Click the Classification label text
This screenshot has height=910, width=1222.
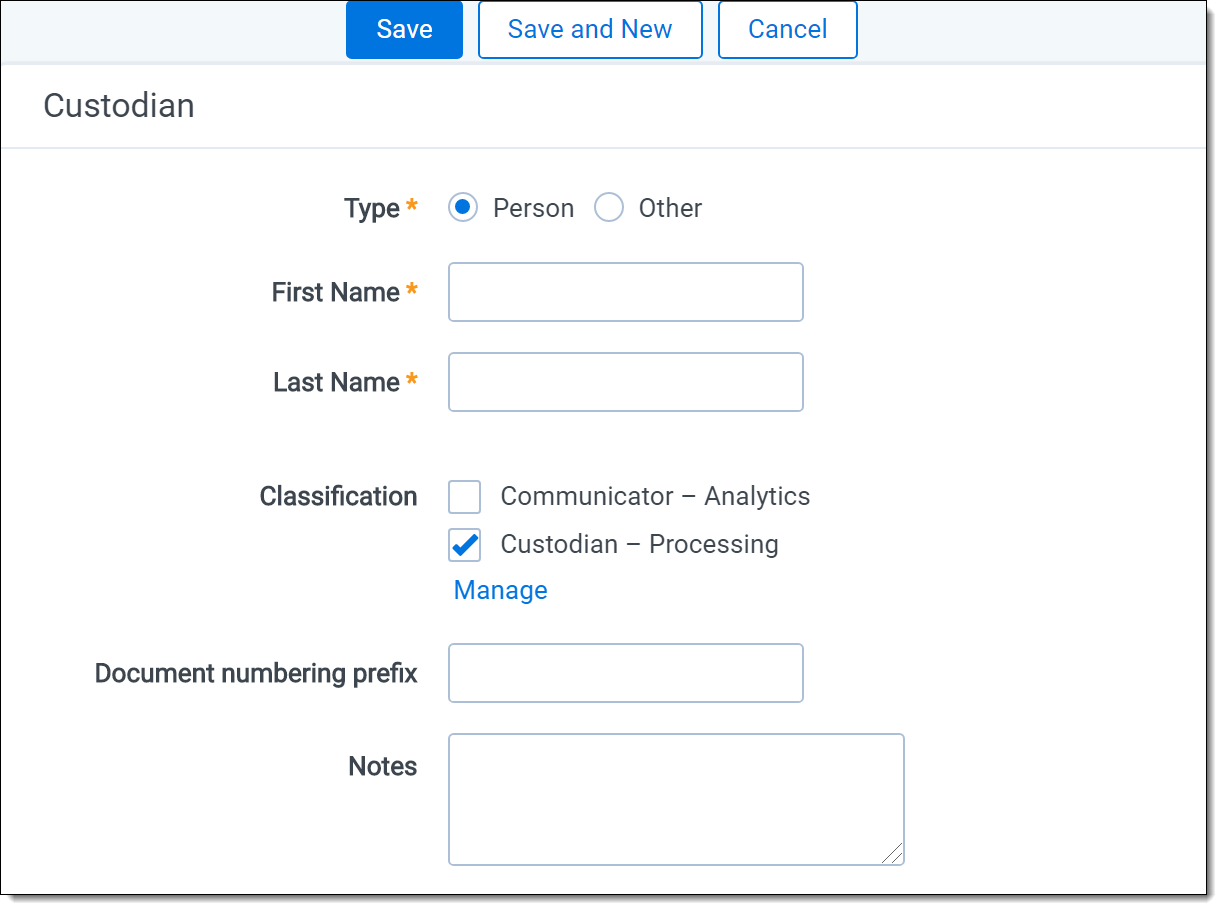coord(338,497)
